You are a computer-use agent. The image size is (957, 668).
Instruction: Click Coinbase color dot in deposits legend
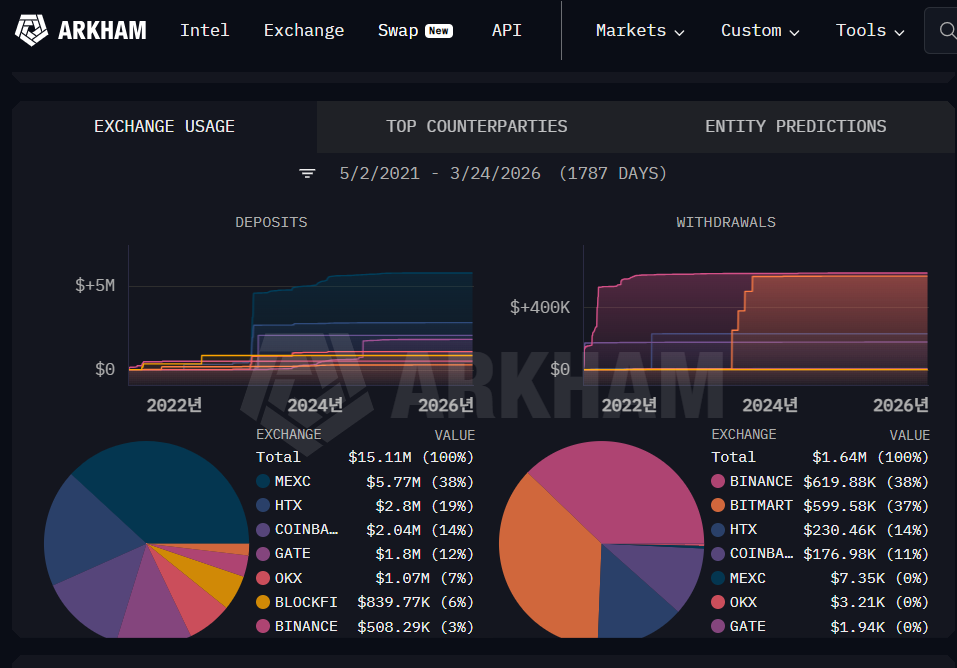click(263, 529)
